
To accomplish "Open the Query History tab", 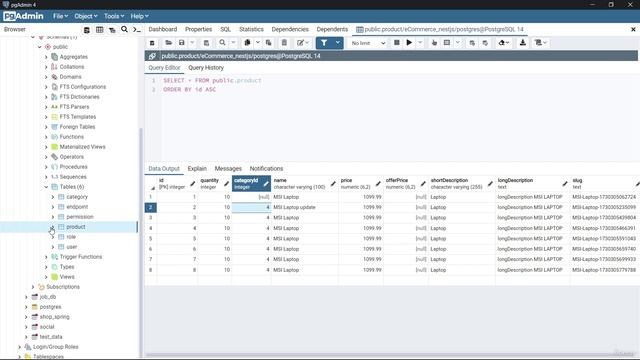I will tap(206, 68).
